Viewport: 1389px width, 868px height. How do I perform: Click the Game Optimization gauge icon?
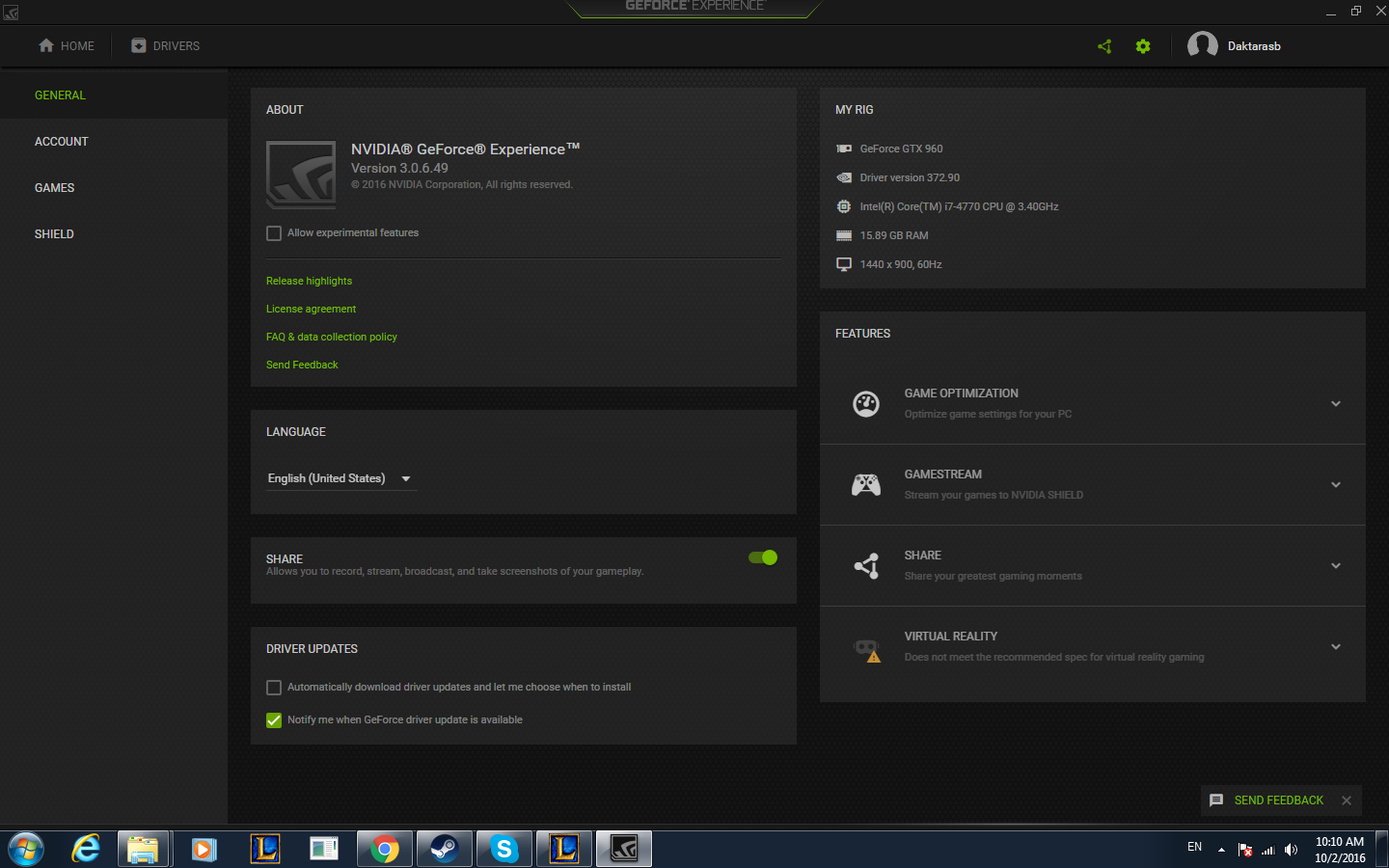coord(866,404)
